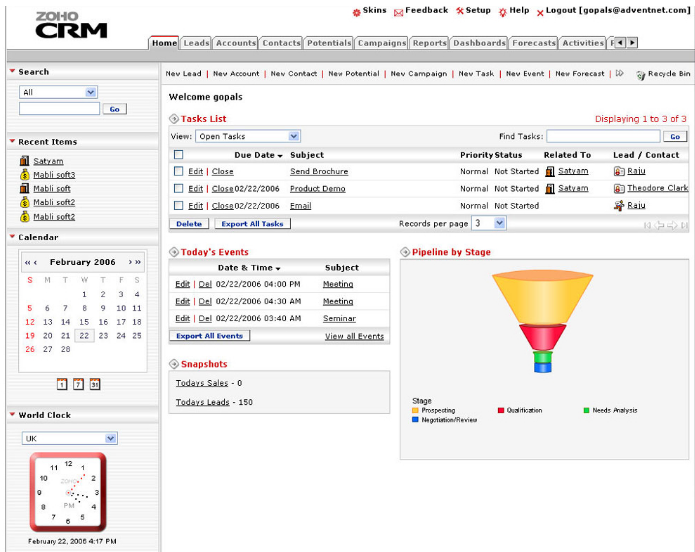695x552 pixels.
Task: Click the Find Tasks input field
Action: point(602,136)
